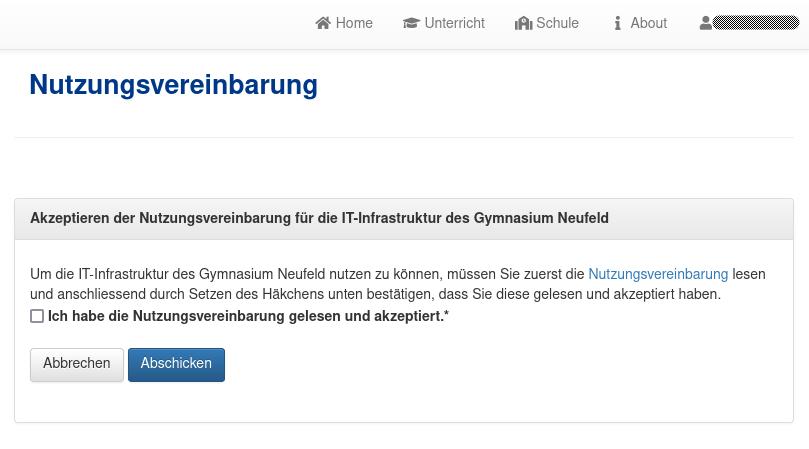Click the house icon beside Home
The width and height of the screenshot is (809, 449).
pyautogui.click(x=323, y=23)
